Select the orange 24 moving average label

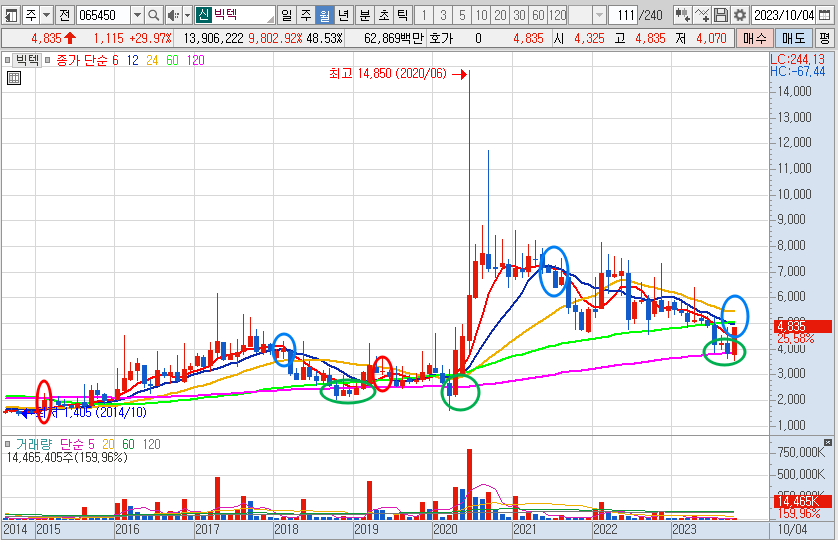coord(152,60)
